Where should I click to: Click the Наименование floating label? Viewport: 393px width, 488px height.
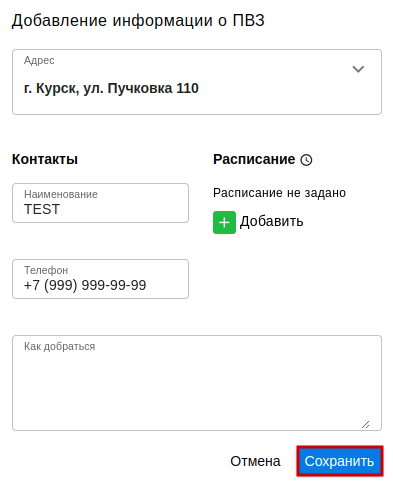[61, 194]
